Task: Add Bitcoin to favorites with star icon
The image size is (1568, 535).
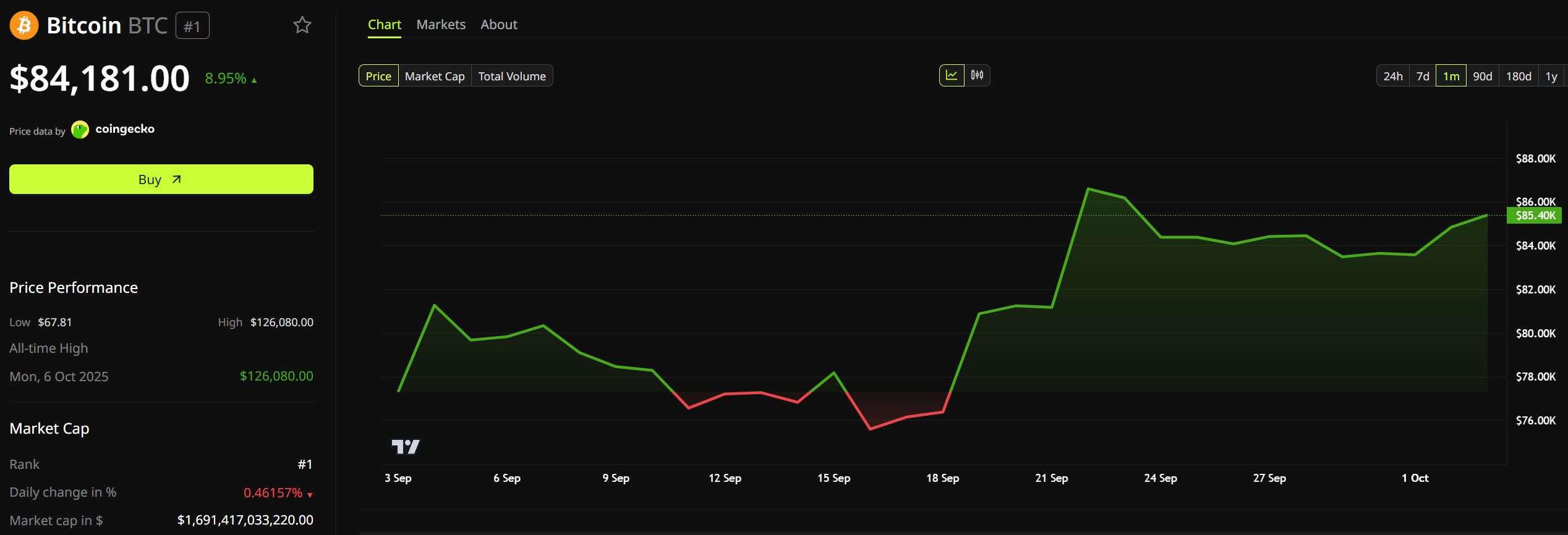Action: [x=302, y=25]
